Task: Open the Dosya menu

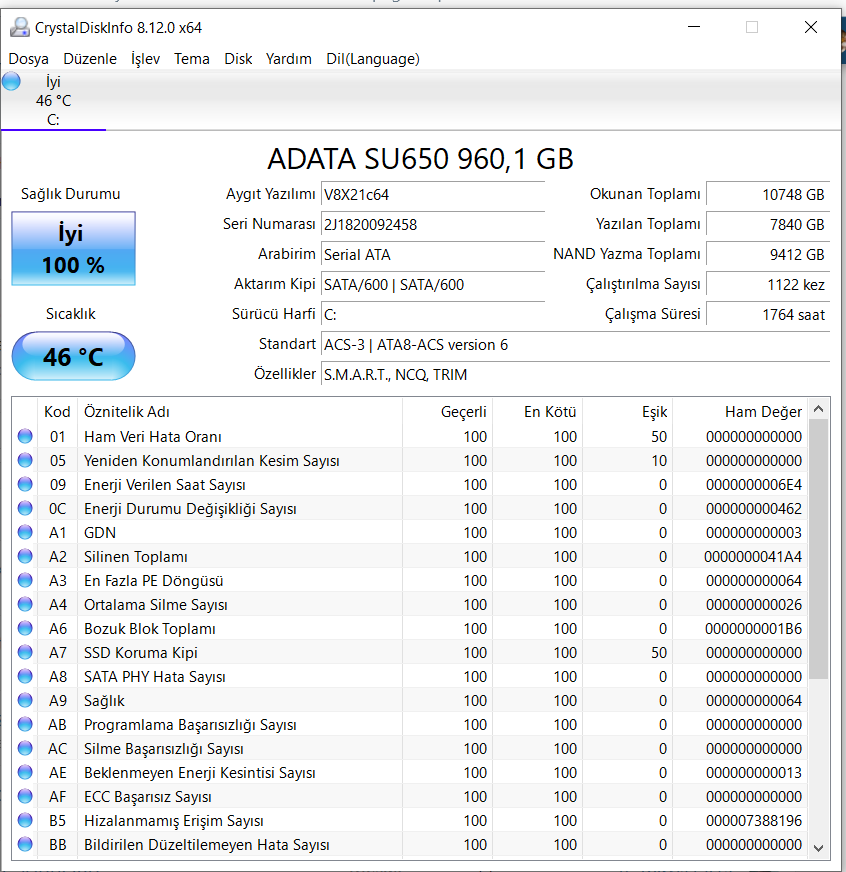Action: click(28, 59)
